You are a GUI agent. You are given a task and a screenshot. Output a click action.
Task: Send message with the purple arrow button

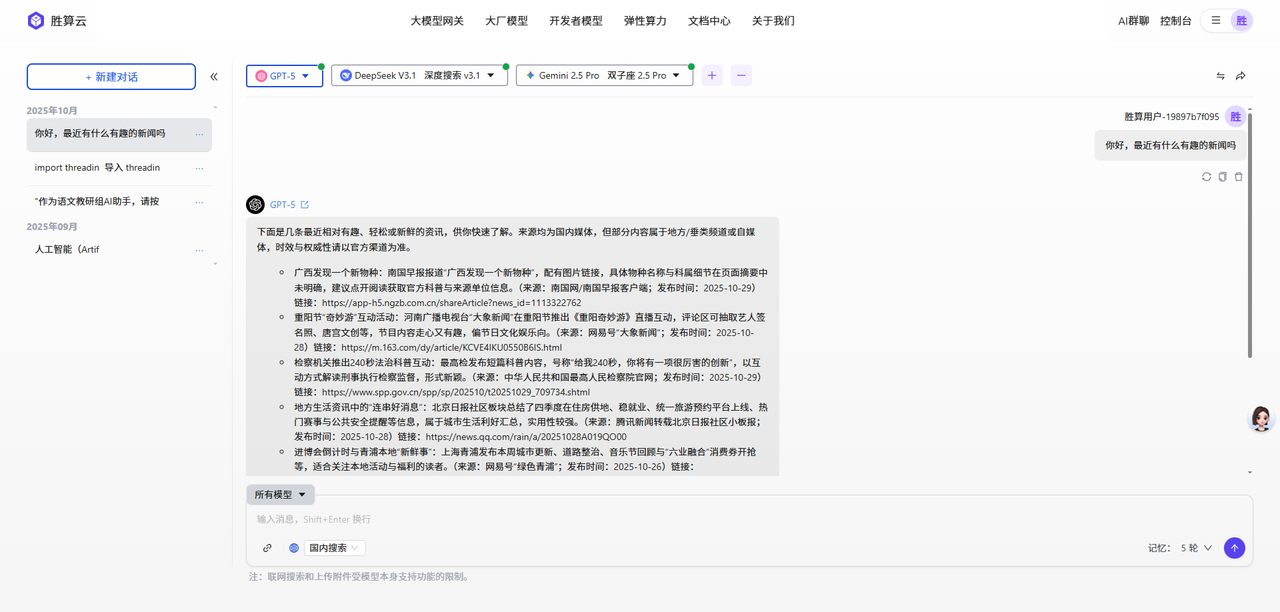[x=1234, y=548]
